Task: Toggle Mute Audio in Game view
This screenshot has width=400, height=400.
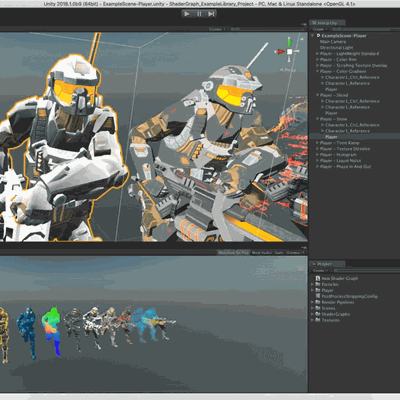Action: tap(262, 253)
